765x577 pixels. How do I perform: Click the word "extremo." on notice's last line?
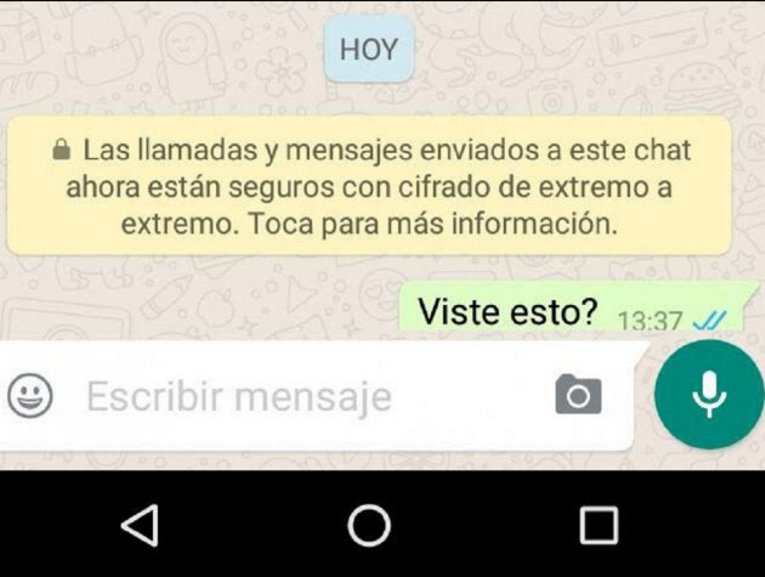click(x=181, y=224)
